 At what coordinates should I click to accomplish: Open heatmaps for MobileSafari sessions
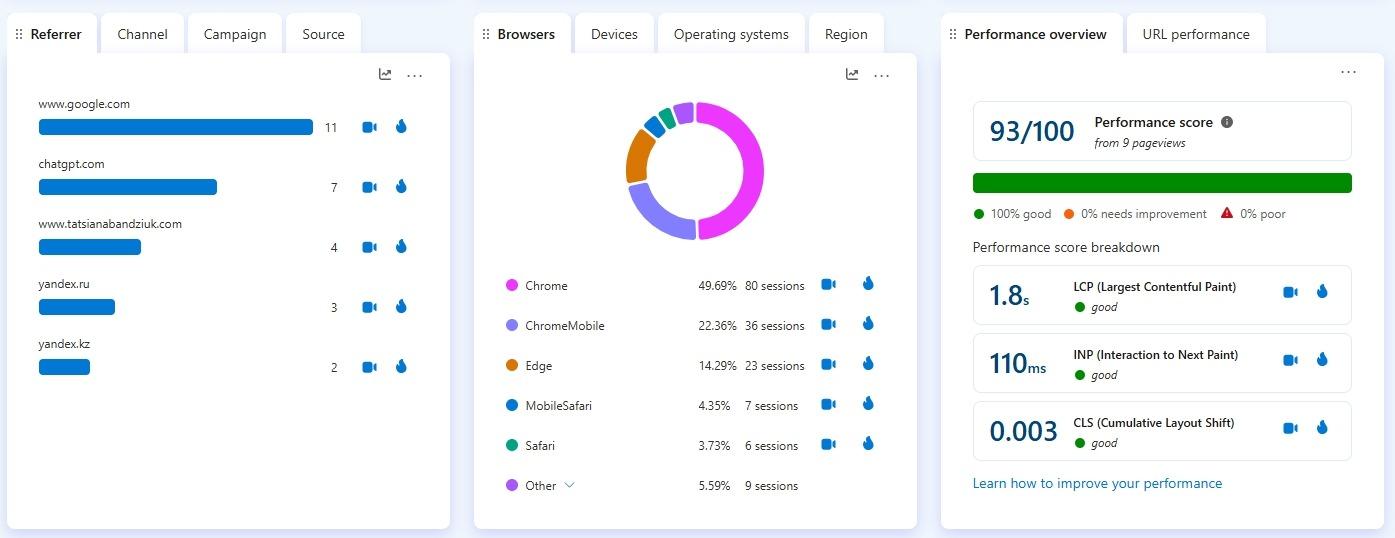[868, 404]
